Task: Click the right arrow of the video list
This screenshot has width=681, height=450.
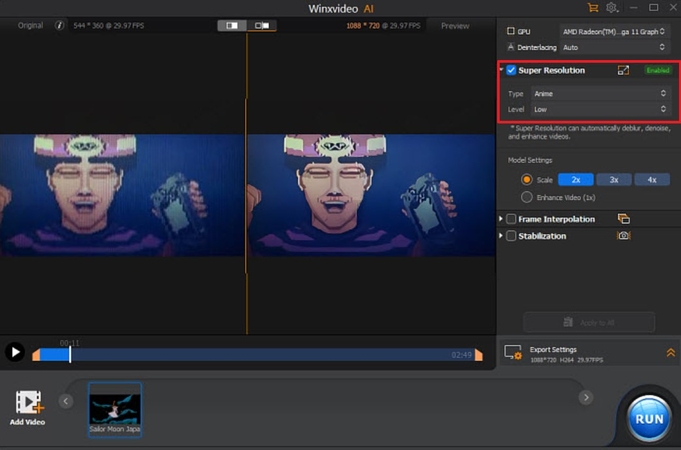Action: 585,397
